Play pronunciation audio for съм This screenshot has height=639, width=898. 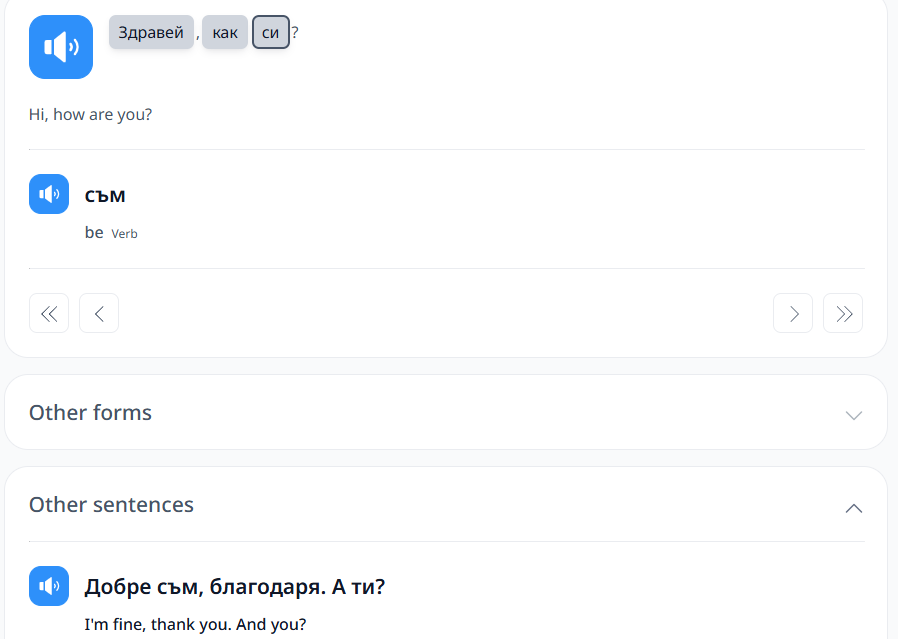(x=49, y=194)
